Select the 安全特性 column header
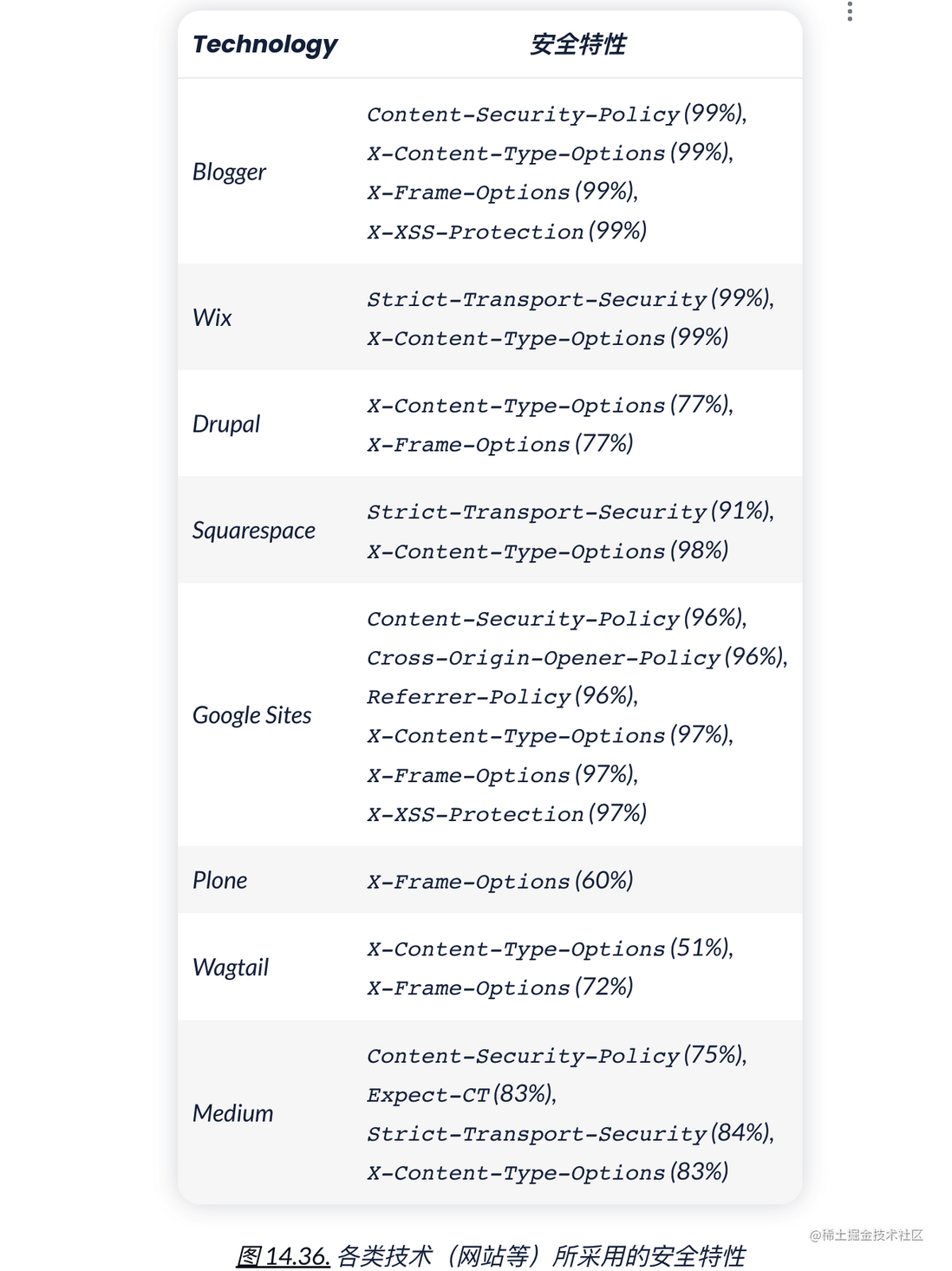 point(577,44)
